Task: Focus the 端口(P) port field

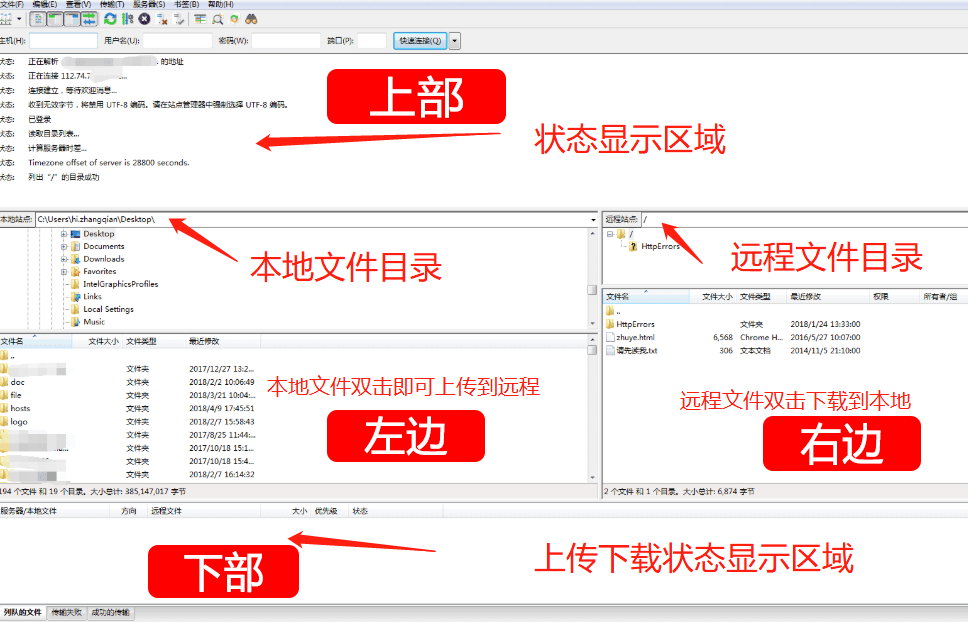Action: [372, 41]
